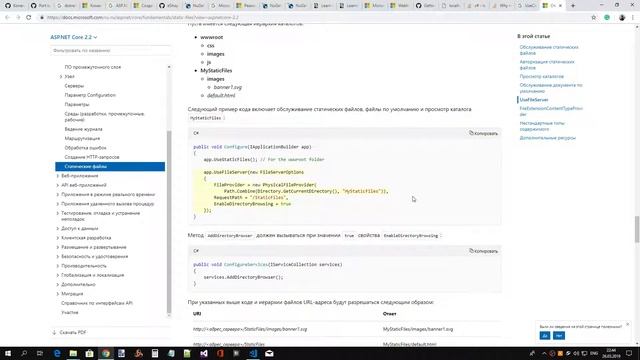Click the Windows Start button
640x360 pixels.
[x=8, y=353]
